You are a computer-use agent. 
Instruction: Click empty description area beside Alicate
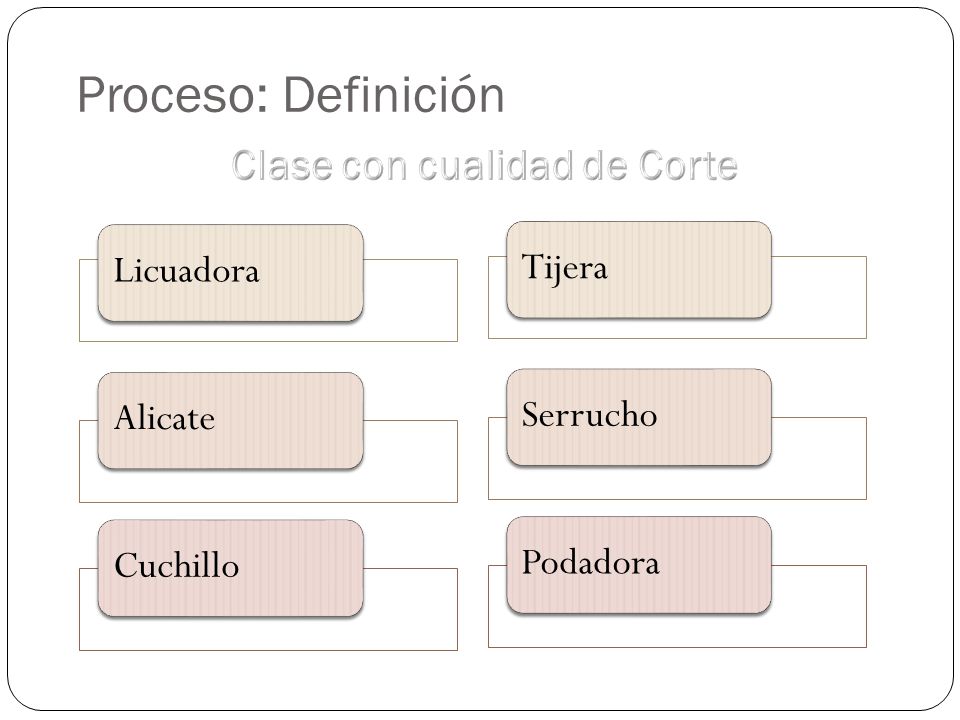pyautogui.click(x=410, y=461)
